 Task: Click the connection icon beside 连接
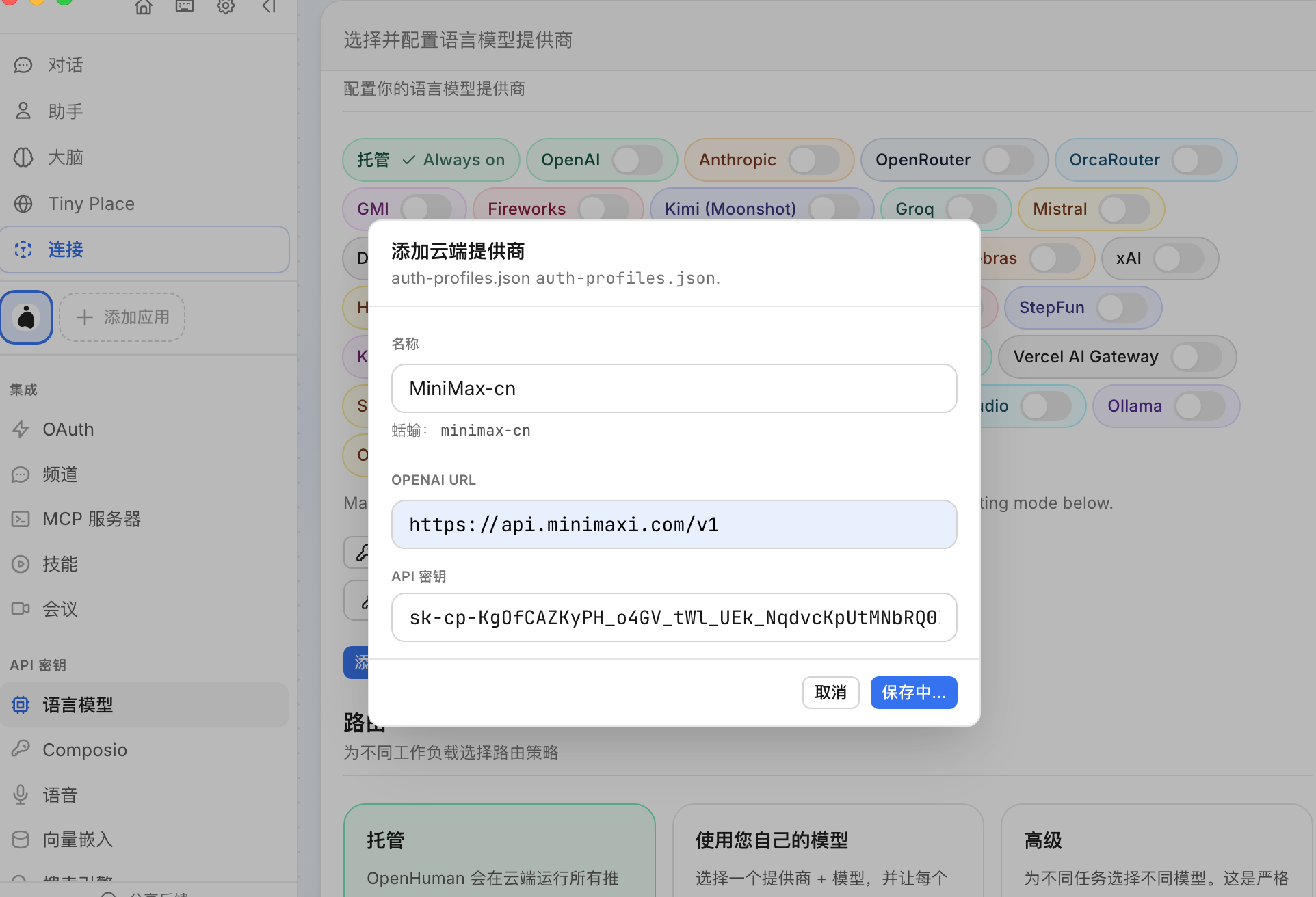point(23,250)
